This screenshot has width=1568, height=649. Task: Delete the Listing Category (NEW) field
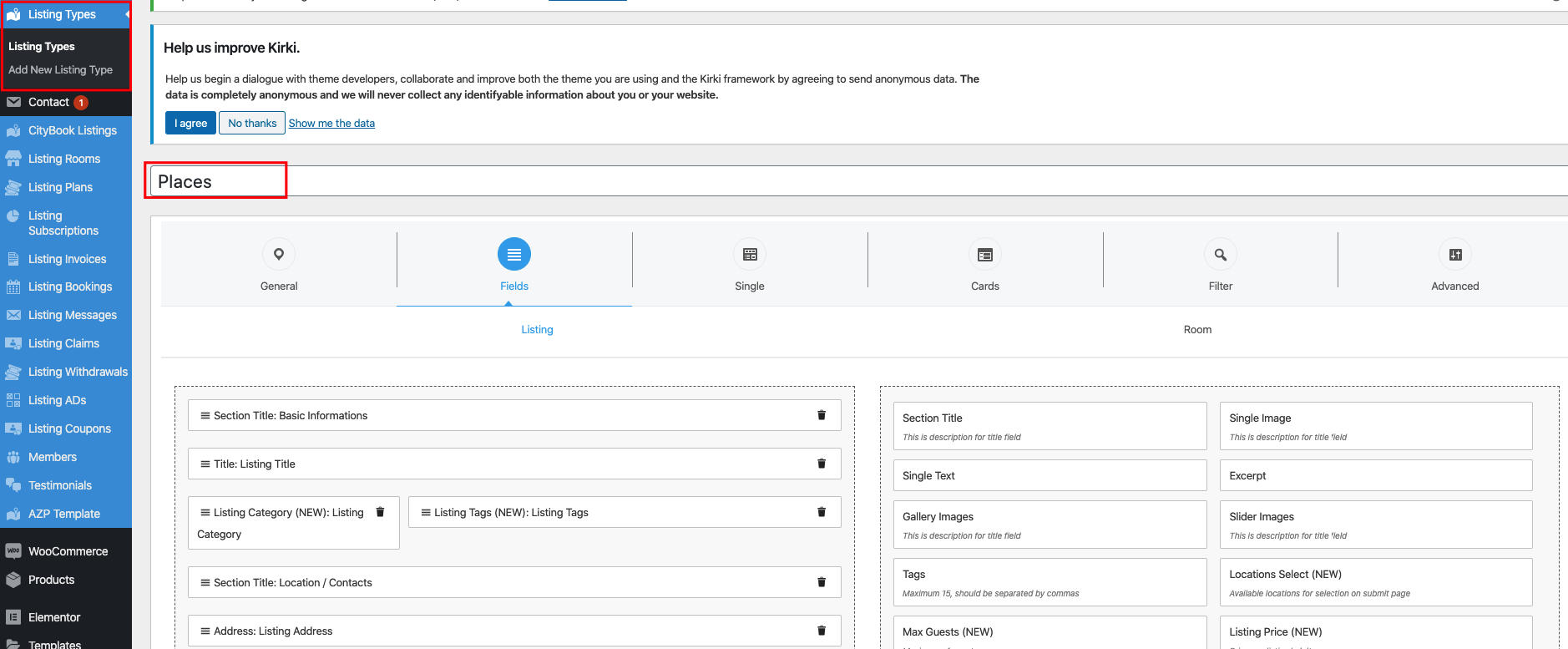pos(380,512)
